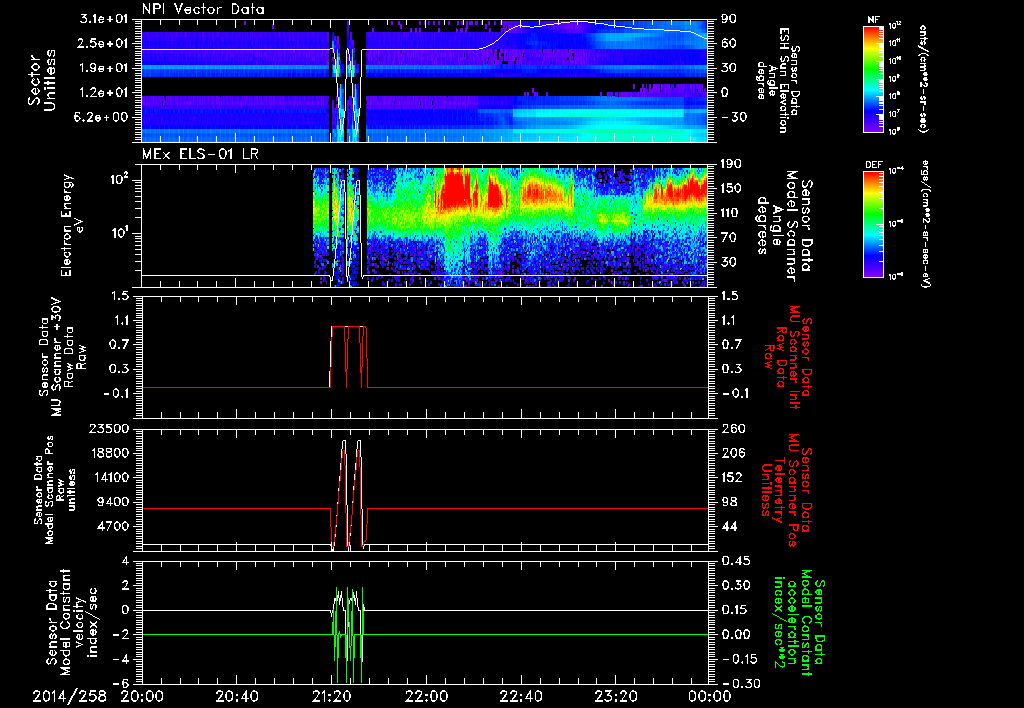Click the green "Model Constant acceleration" label
Image resolution: width=1024 pixels, height=708 pixels.
point(797,623)
